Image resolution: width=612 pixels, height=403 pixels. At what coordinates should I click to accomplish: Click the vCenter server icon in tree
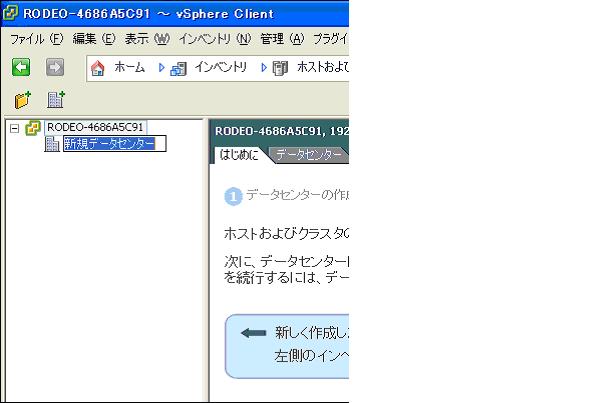tap(33, 128)
